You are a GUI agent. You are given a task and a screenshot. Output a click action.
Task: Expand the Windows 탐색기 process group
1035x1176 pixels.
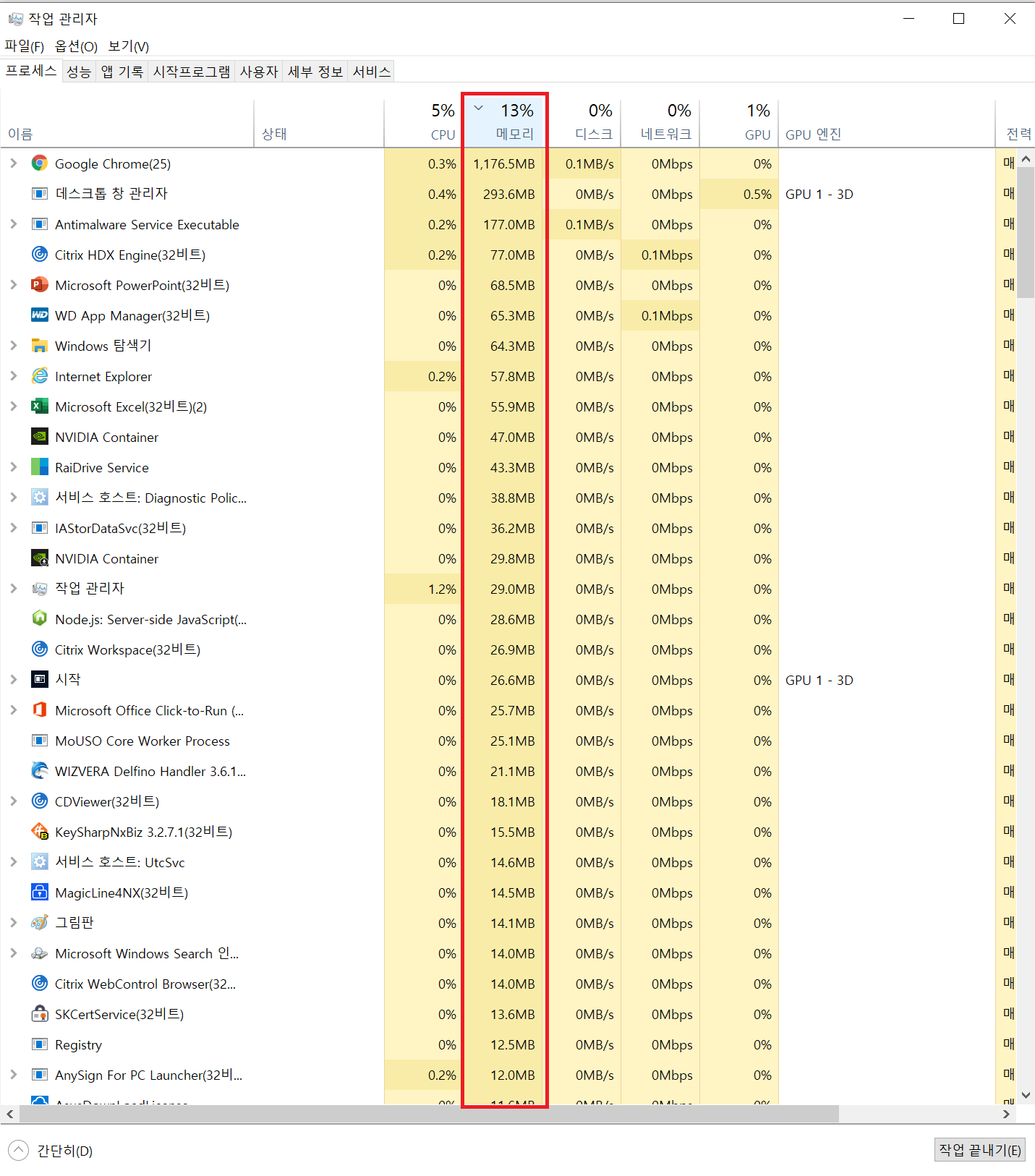[x=13, y=346]
